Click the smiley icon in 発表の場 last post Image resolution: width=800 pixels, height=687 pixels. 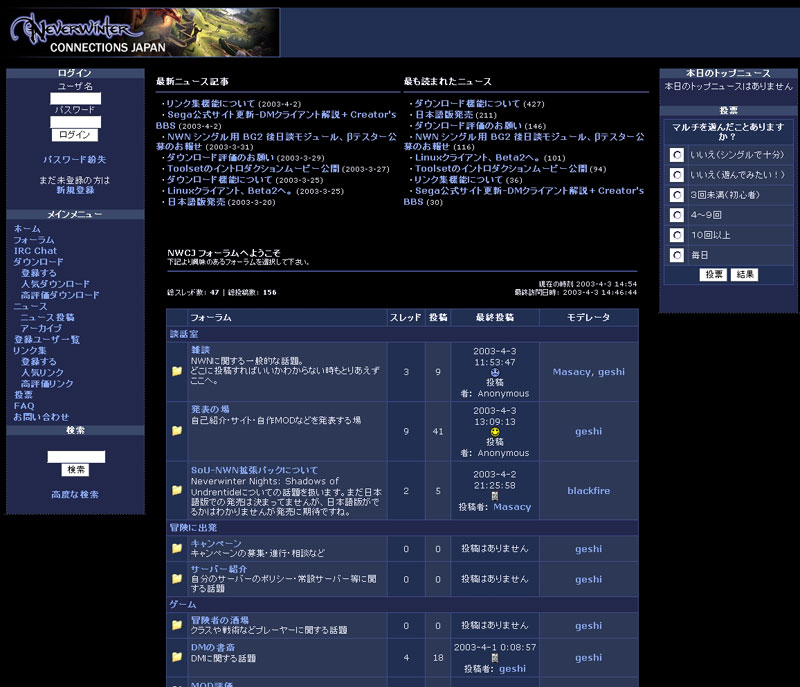(x=494, y=432)
